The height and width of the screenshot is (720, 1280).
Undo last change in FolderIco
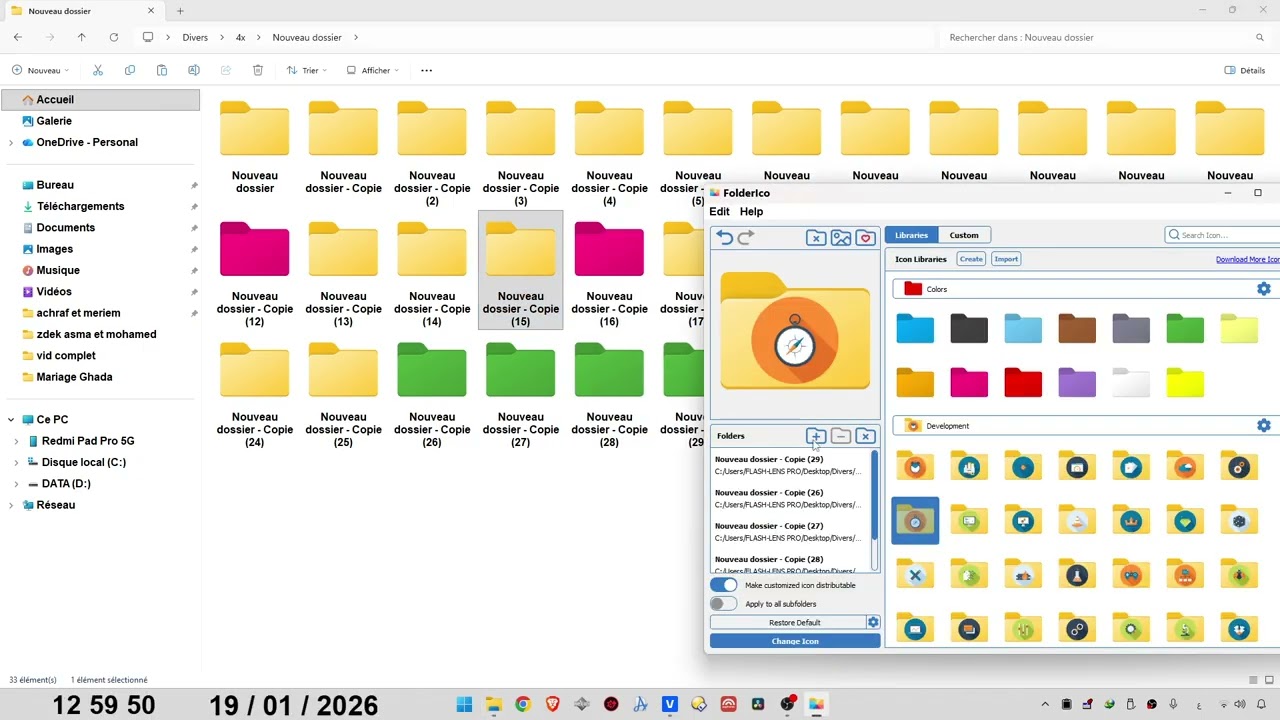725,237
